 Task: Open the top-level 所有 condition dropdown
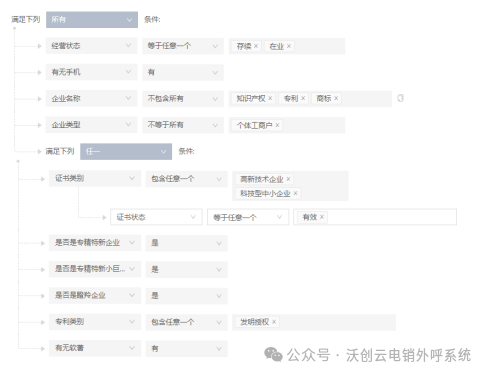coord(92,20)
